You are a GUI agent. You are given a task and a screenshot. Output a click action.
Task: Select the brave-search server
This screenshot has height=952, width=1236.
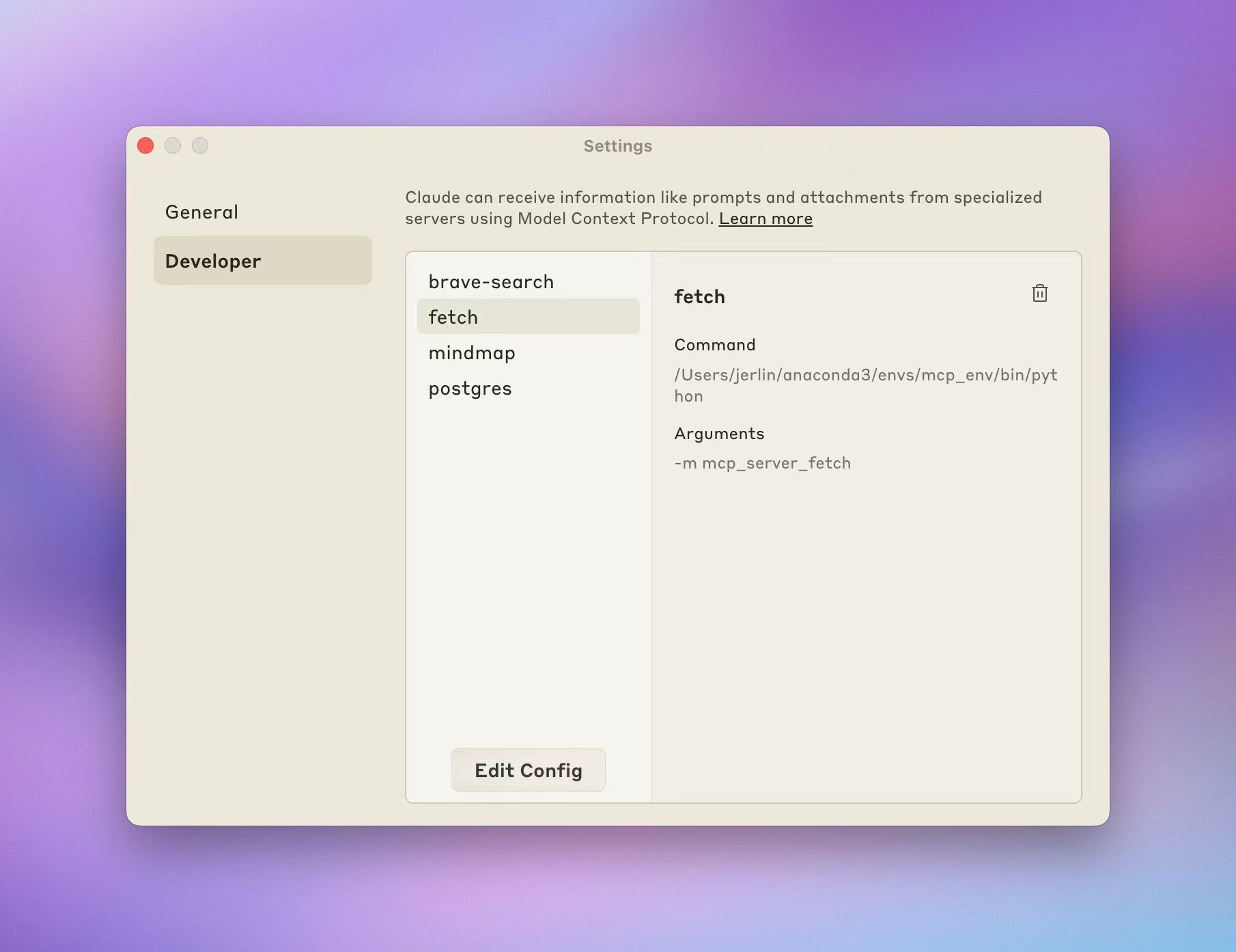point(491,282)
